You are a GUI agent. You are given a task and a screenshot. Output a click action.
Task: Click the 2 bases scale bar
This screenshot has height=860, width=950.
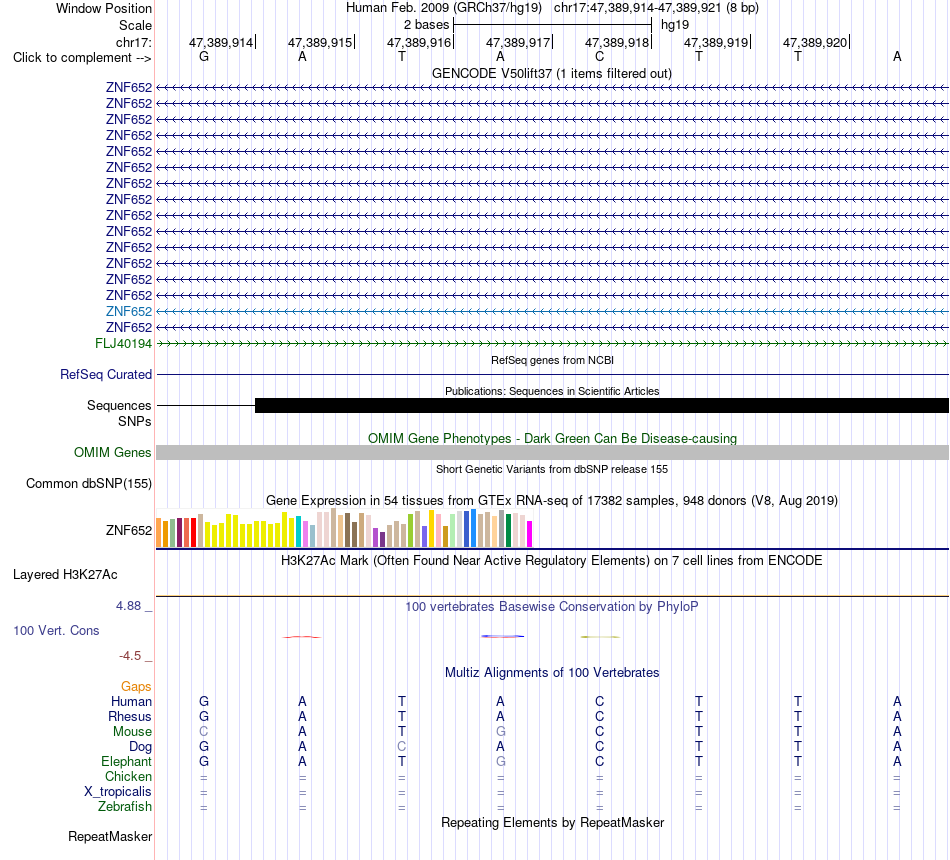click(x=553, y=25)
